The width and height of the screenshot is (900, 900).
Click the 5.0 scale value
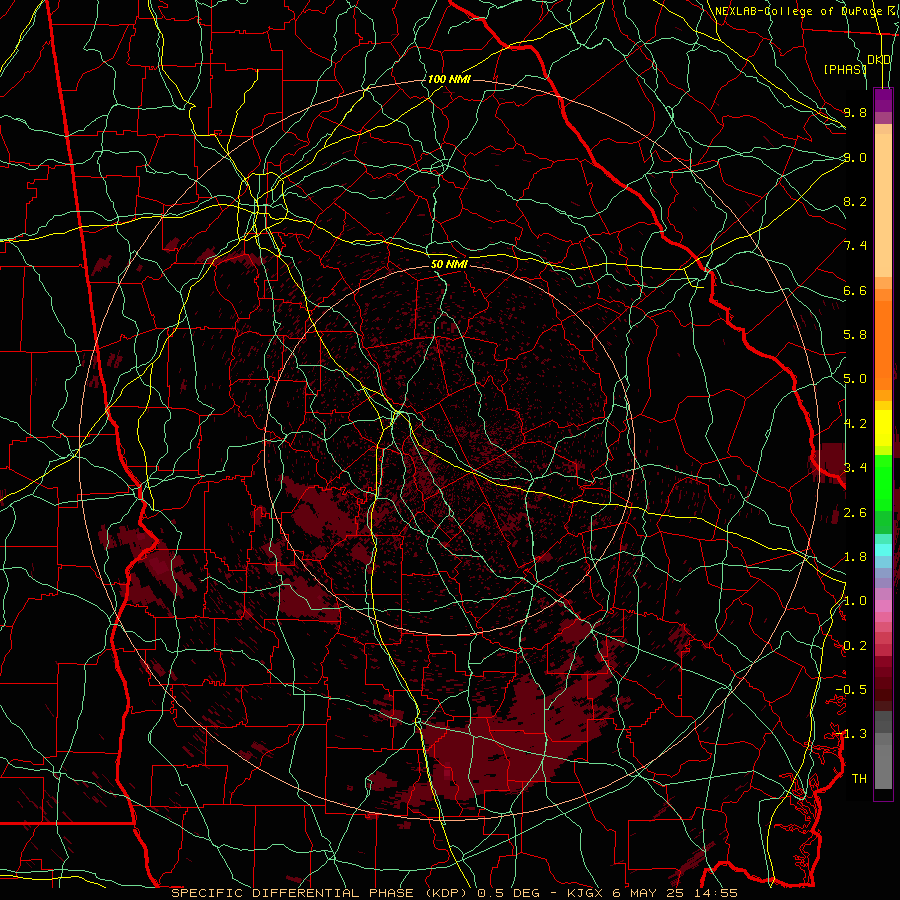click(855, 379)
